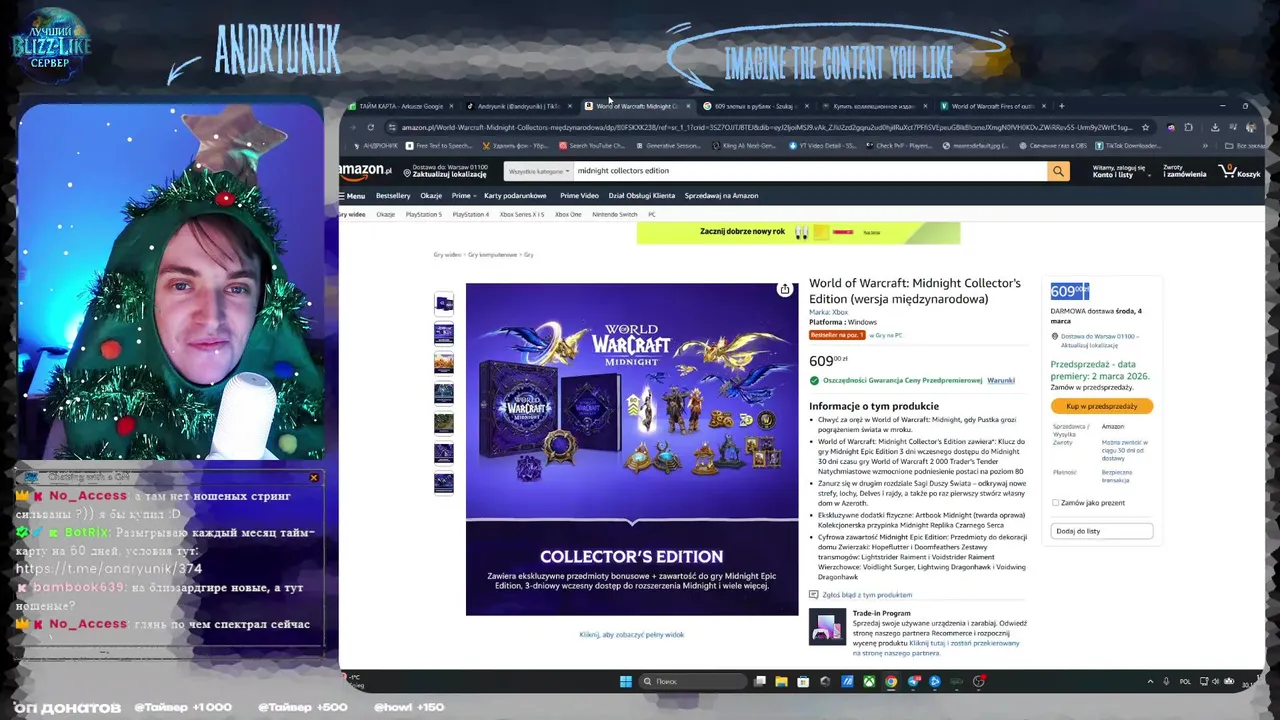Viewport: 1280px width, 720px height.
Task: Open Okazje in the main nav bar
Action: [x=431, y=196]
